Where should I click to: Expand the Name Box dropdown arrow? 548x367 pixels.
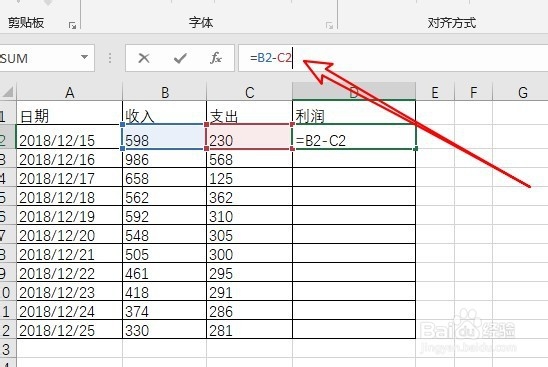(84, 57)
